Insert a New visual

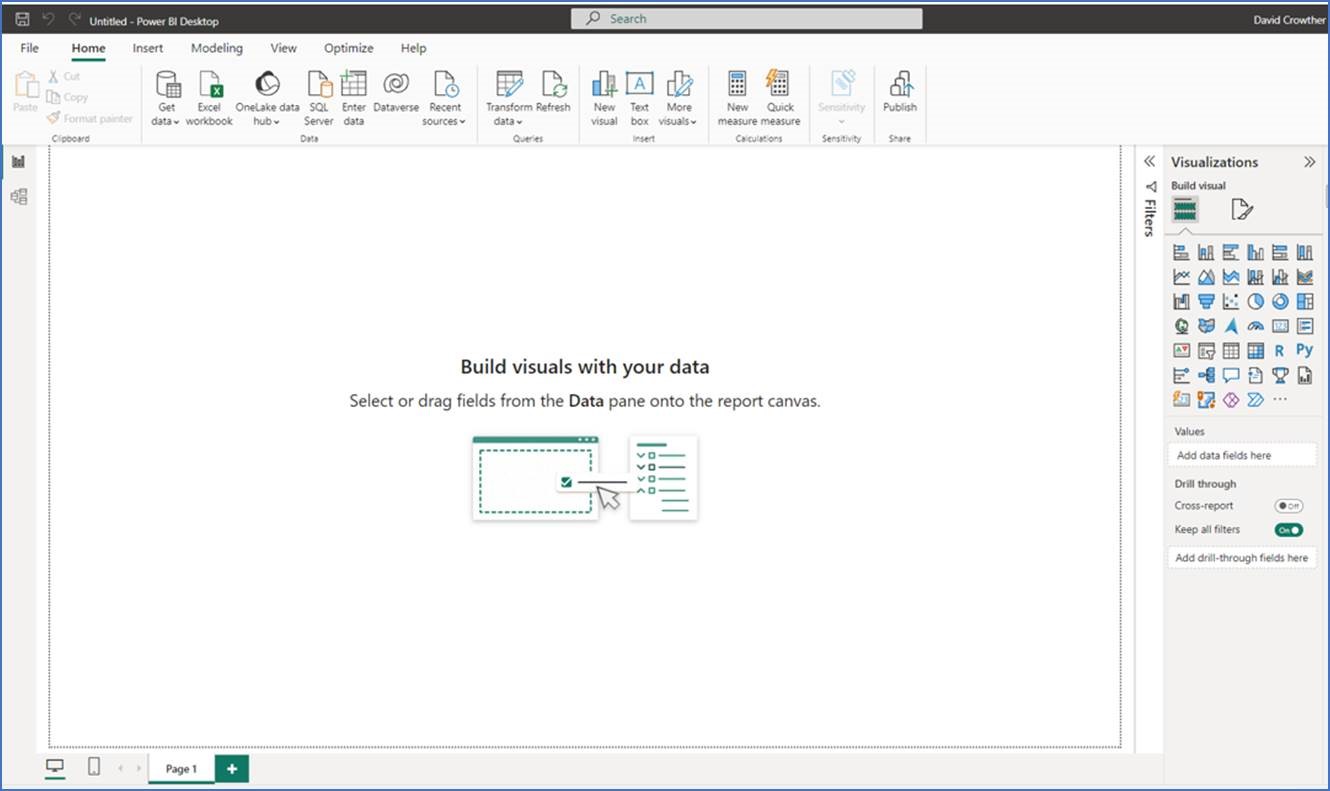coord(604,98)
